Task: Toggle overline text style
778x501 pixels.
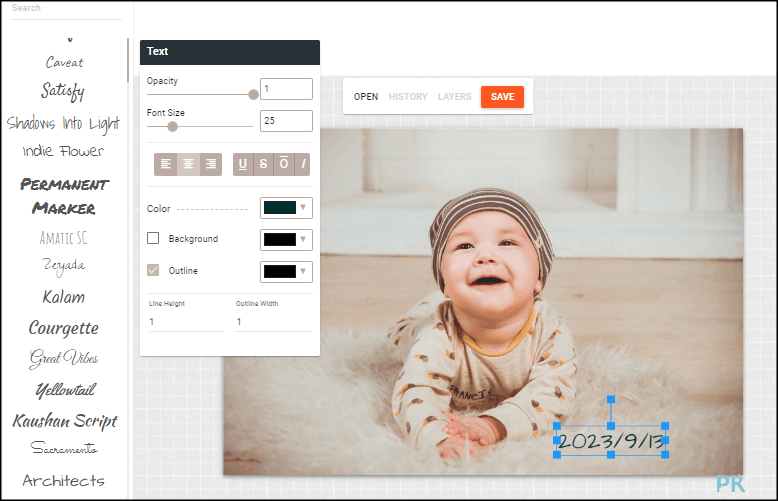Action: point(284,164)
